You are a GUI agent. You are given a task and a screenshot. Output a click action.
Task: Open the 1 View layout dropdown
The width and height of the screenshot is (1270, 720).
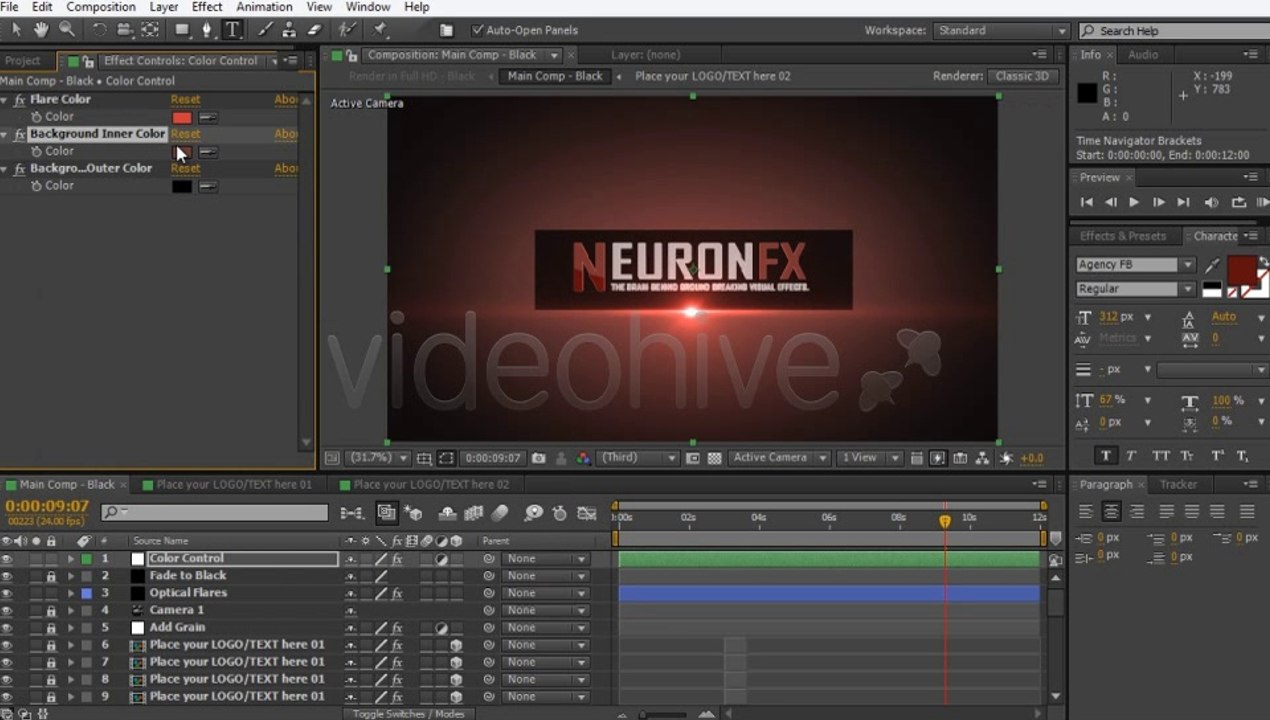point(872,458)
